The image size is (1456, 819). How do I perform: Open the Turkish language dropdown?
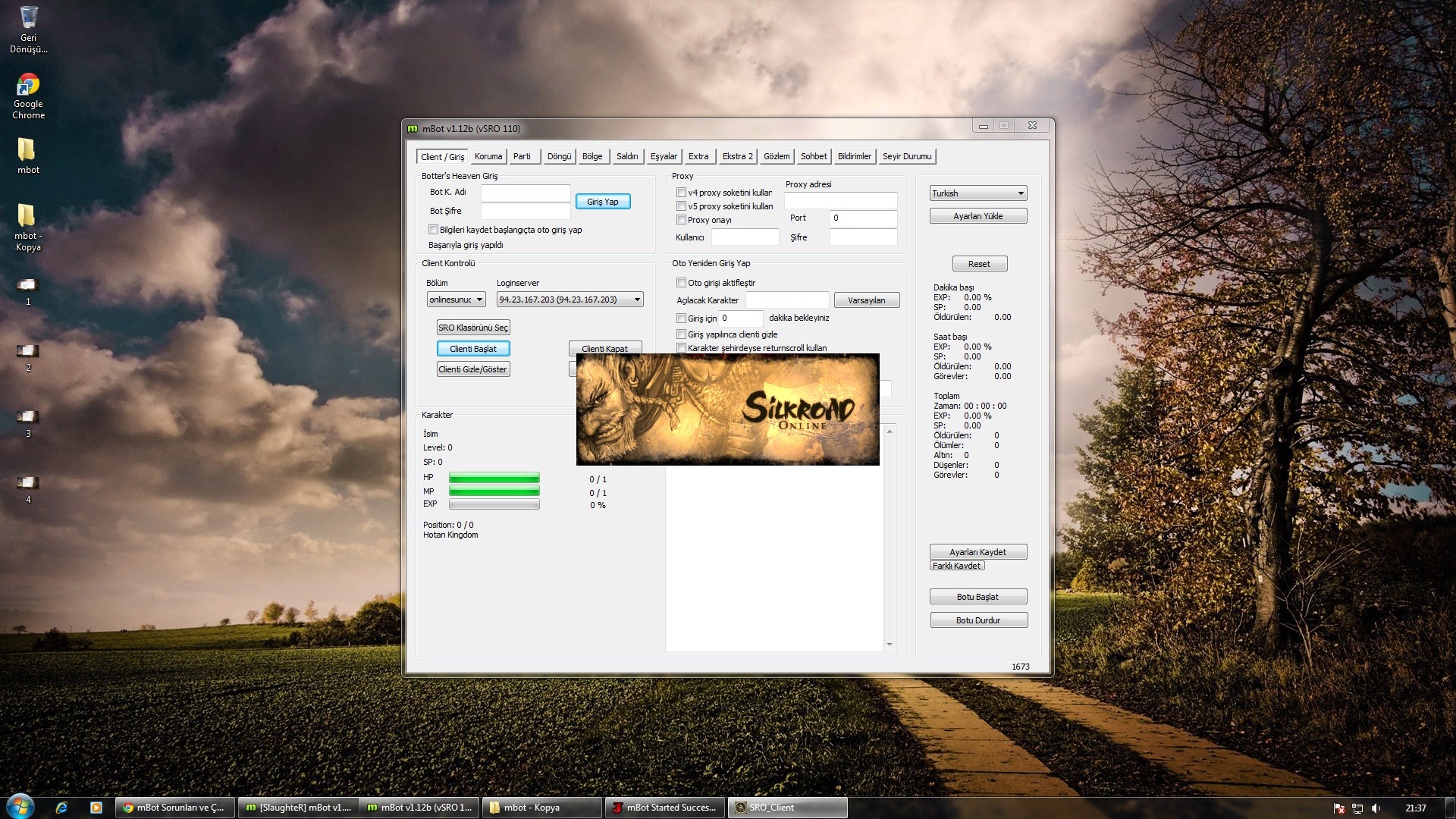tap(977, 193)
